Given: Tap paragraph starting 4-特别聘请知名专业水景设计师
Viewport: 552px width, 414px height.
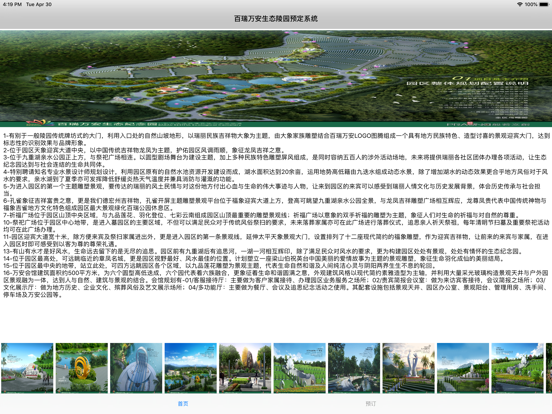Looking at the screenshot, I should (x=276, y=175).
